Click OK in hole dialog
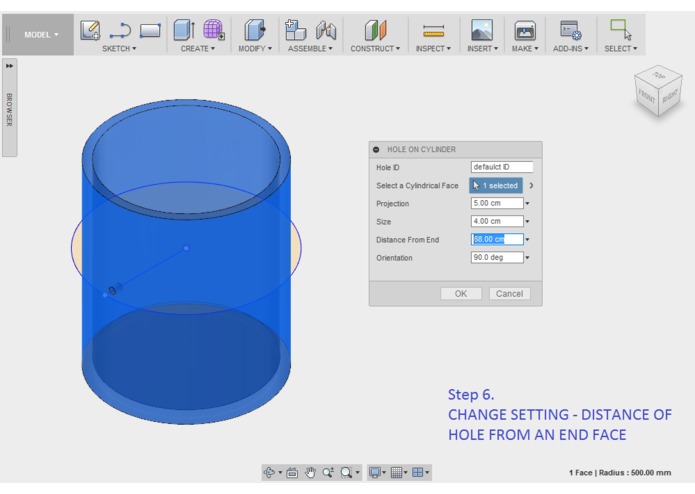The height and width of the screenshot is (494, 695). (x=461, y=294)
